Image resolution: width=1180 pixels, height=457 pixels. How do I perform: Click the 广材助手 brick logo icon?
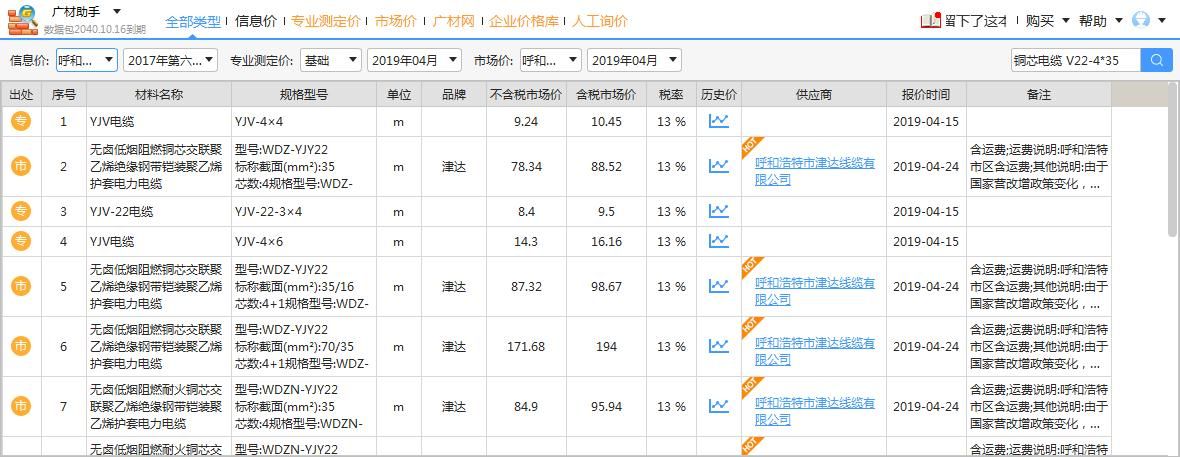23,19
